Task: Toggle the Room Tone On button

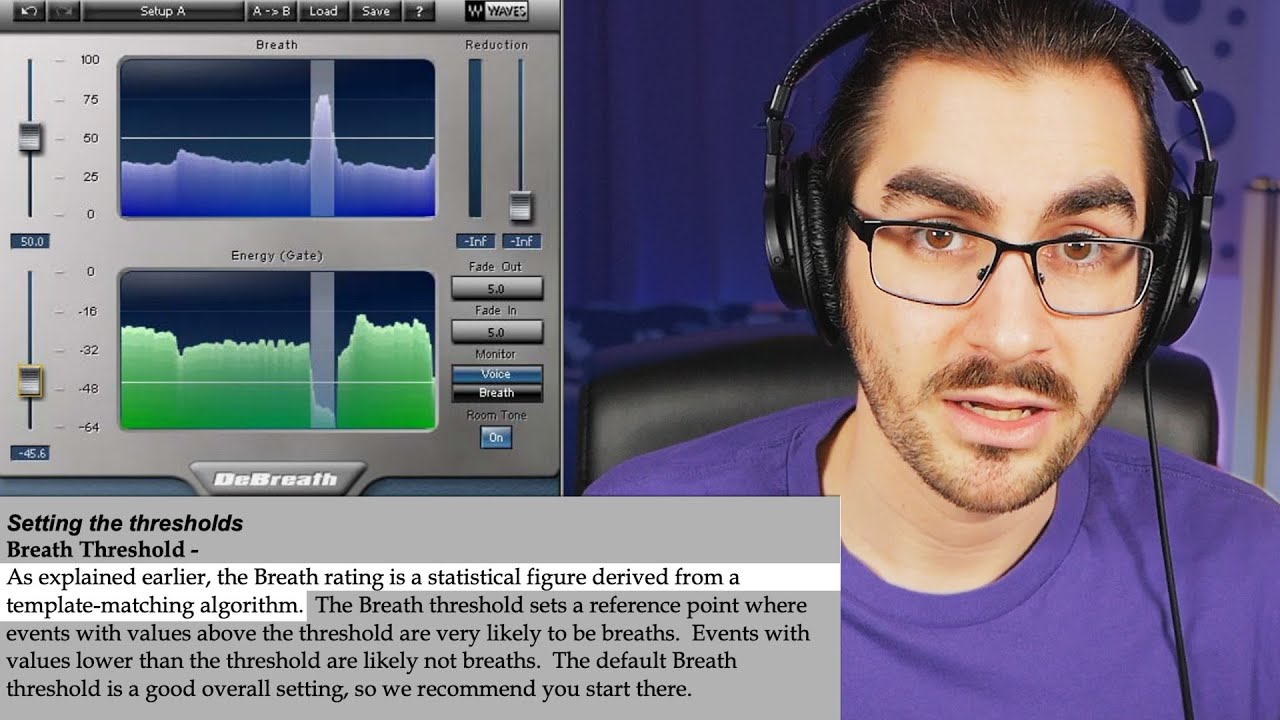Action: click(496, 437)
